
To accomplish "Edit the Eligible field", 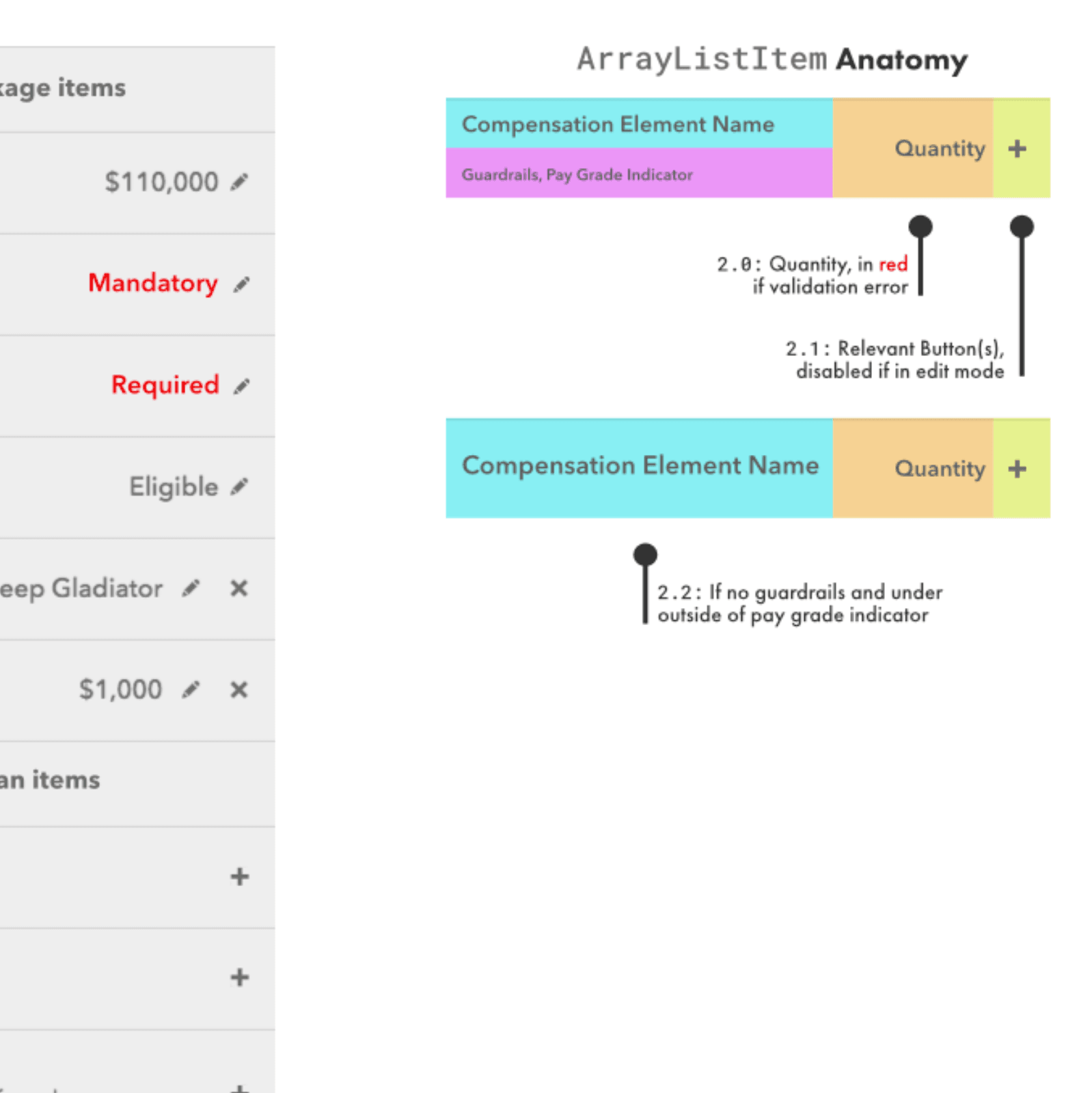I will (241, 486).
